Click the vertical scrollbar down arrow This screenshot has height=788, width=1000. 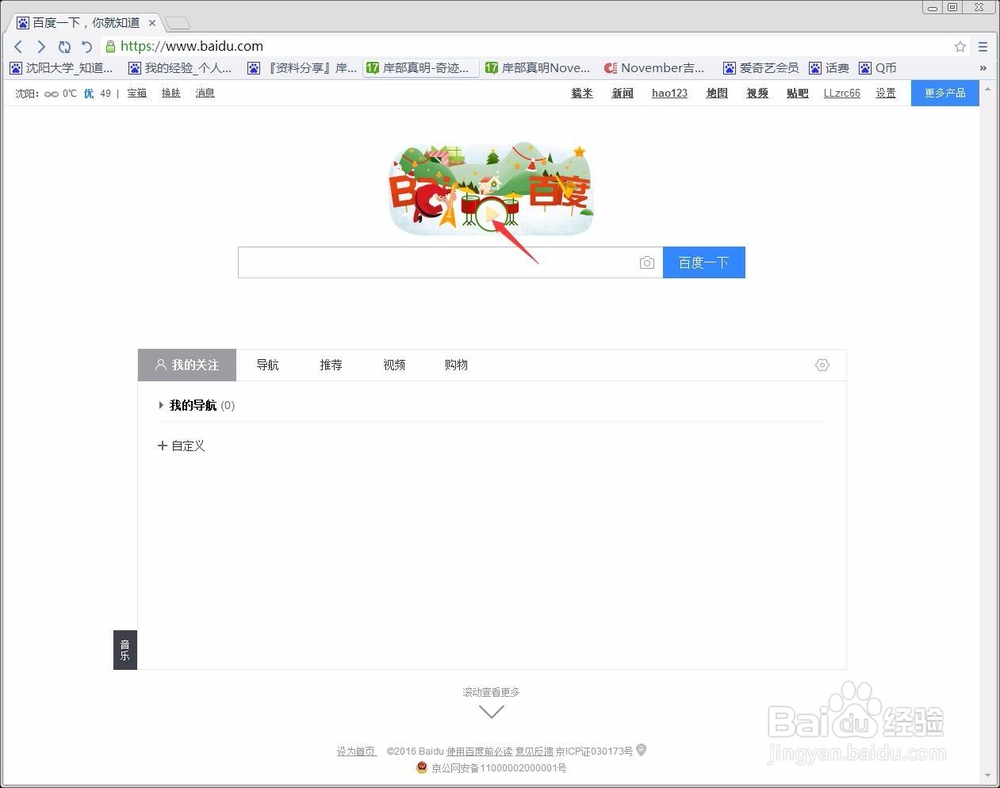[988, 776]
